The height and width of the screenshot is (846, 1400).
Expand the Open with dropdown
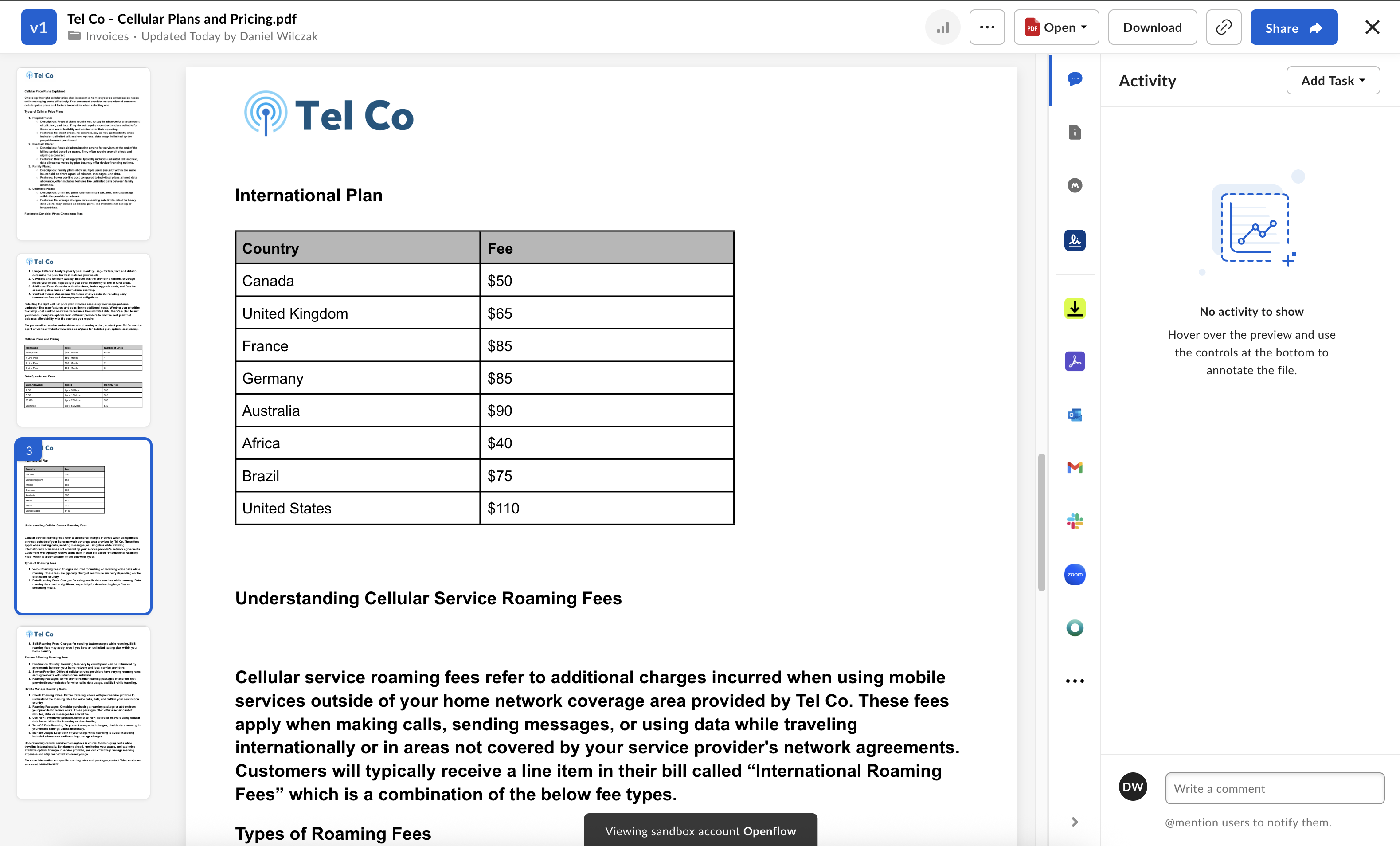pyautogui.click(x=1056, y=27)
